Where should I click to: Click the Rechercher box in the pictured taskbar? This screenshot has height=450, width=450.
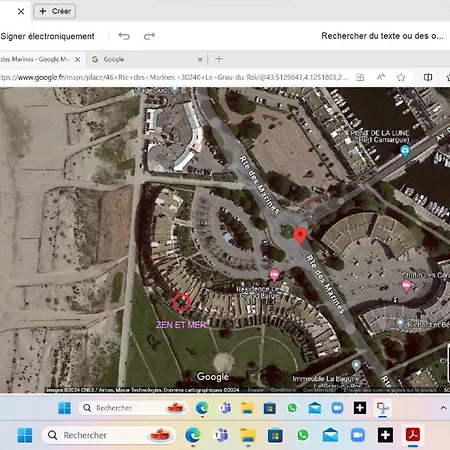coord(133,408)
